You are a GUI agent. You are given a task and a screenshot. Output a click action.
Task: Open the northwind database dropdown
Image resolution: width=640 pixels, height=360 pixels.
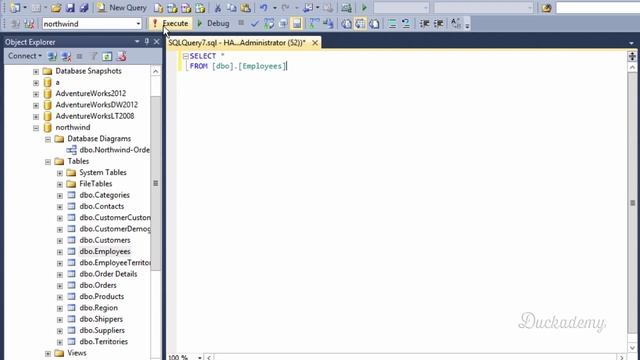pyautogui.click(x=138, y=24)
